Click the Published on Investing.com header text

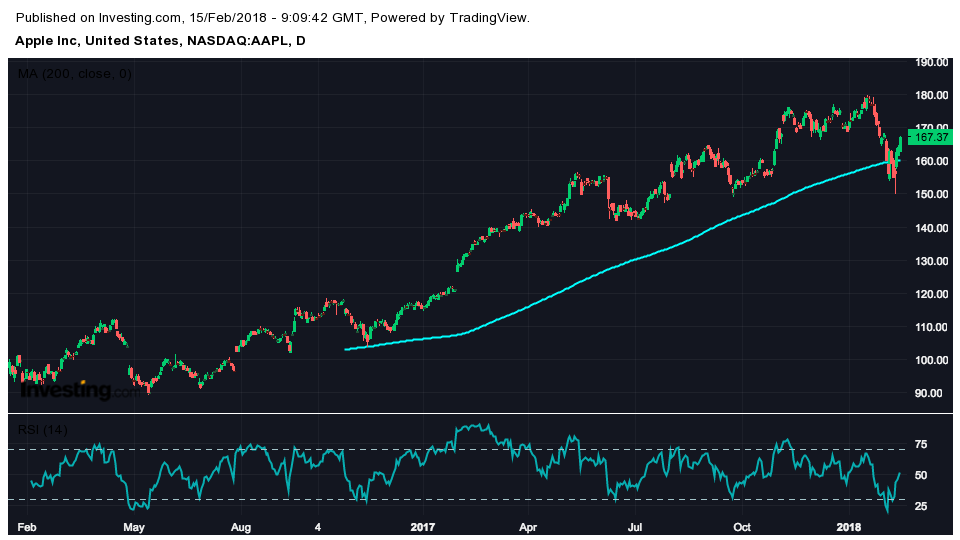coord(272,18)
